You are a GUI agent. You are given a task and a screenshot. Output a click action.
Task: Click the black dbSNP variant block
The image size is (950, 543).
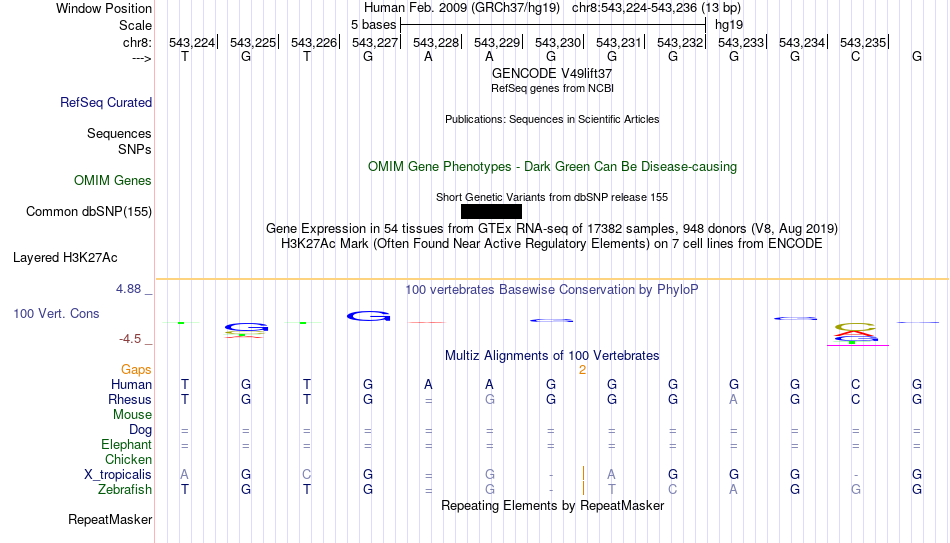click(x=491, y=212)
